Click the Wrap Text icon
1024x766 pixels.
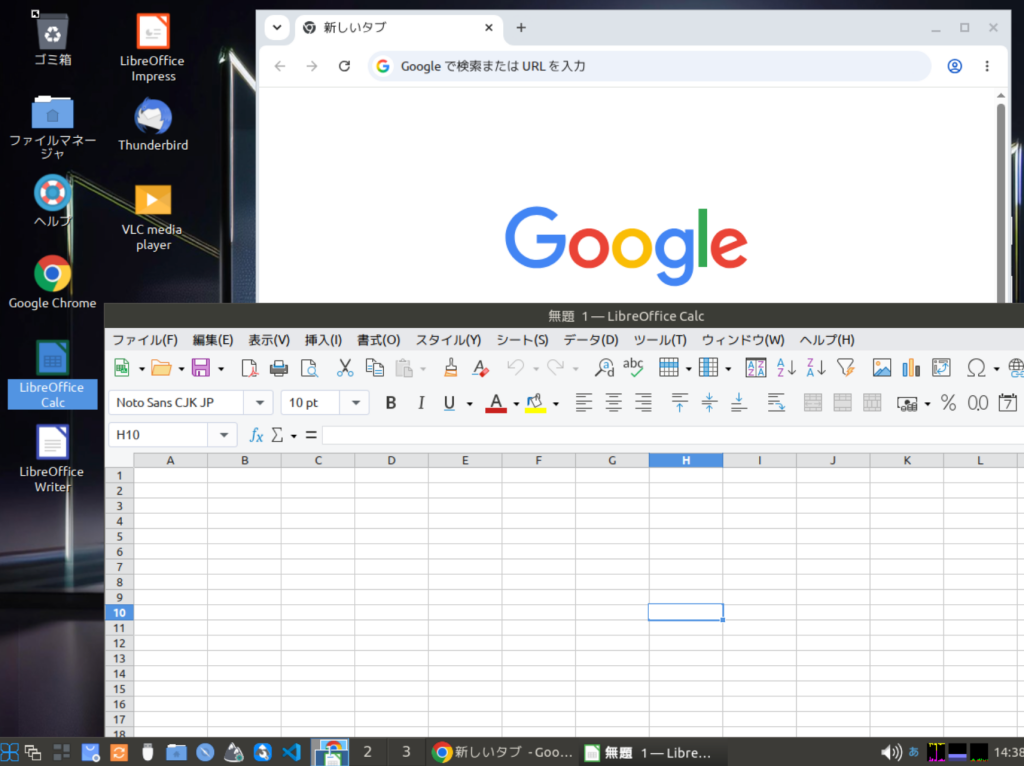coord(776,403)
